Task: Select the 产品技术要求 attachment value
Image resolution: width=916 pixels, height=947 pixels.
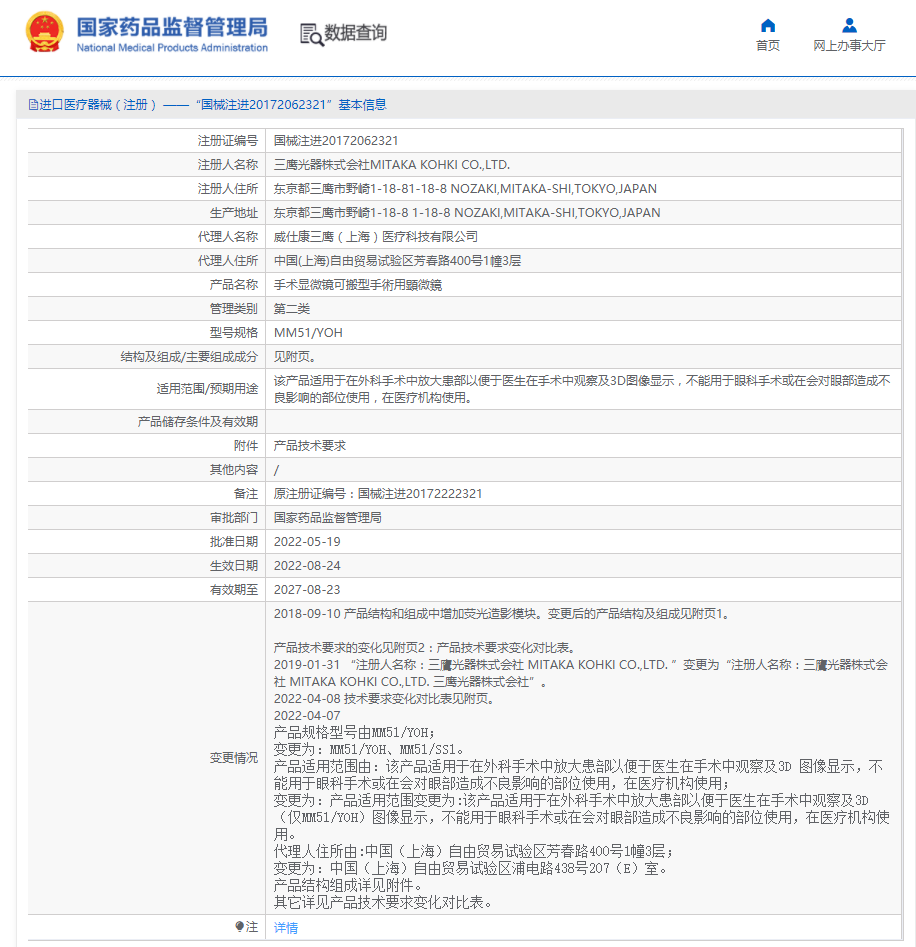Action: coord(310,446)
